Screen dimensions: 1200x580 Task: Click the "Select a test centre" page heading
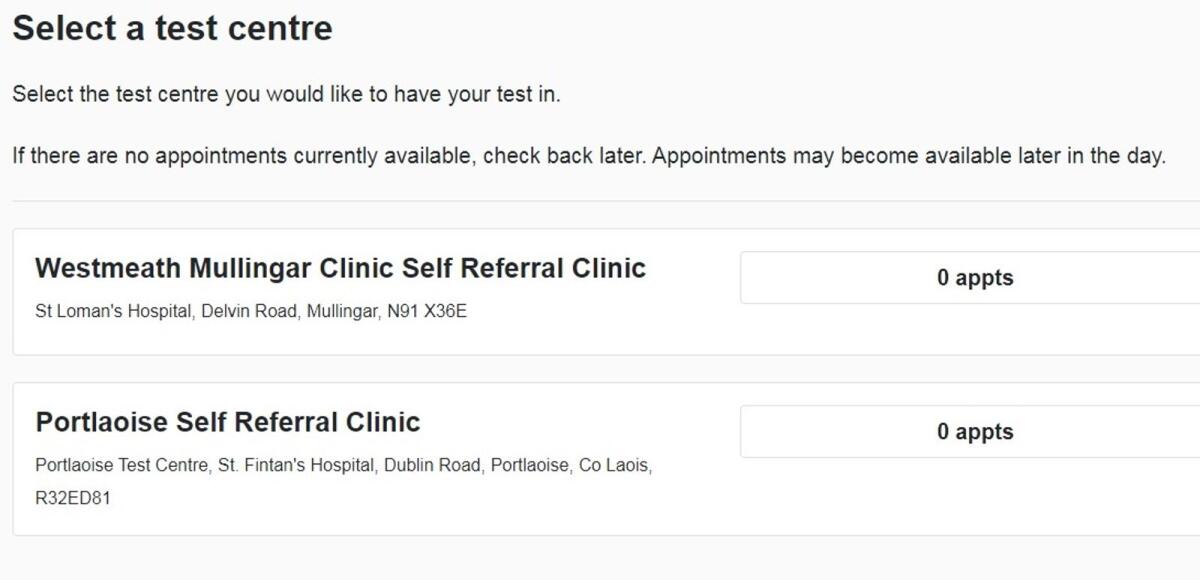tap(172, 28)
